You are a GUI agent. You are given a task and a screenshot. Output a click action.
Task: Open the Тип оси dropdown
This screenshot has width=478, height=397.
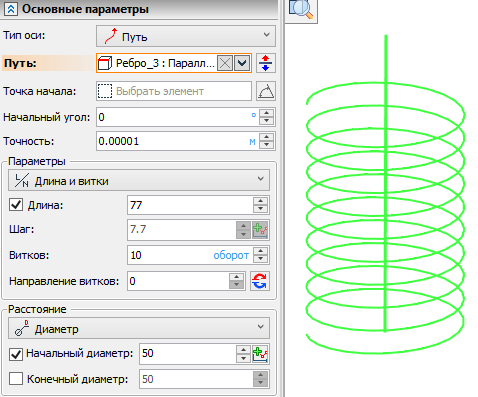coord(186,36)
